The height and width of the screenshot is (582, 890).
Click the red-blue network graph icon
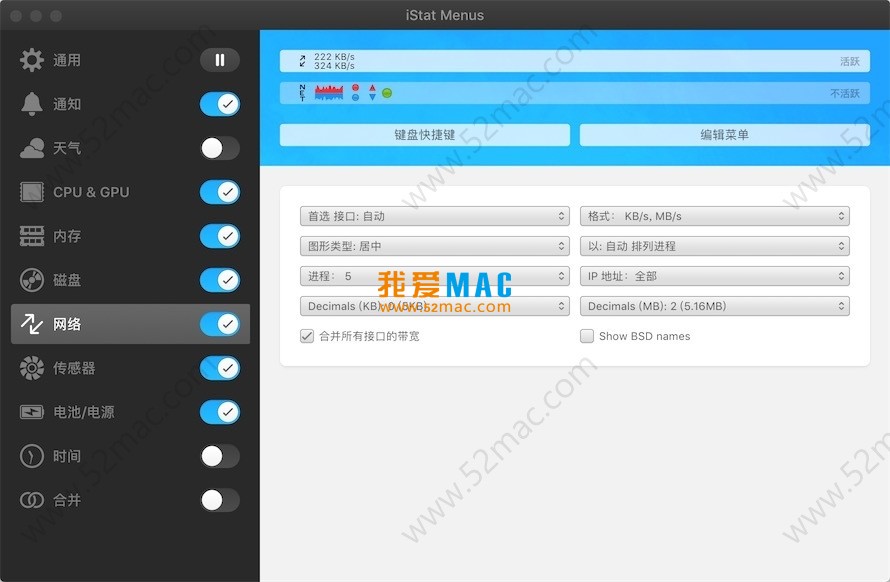[329, 93]
